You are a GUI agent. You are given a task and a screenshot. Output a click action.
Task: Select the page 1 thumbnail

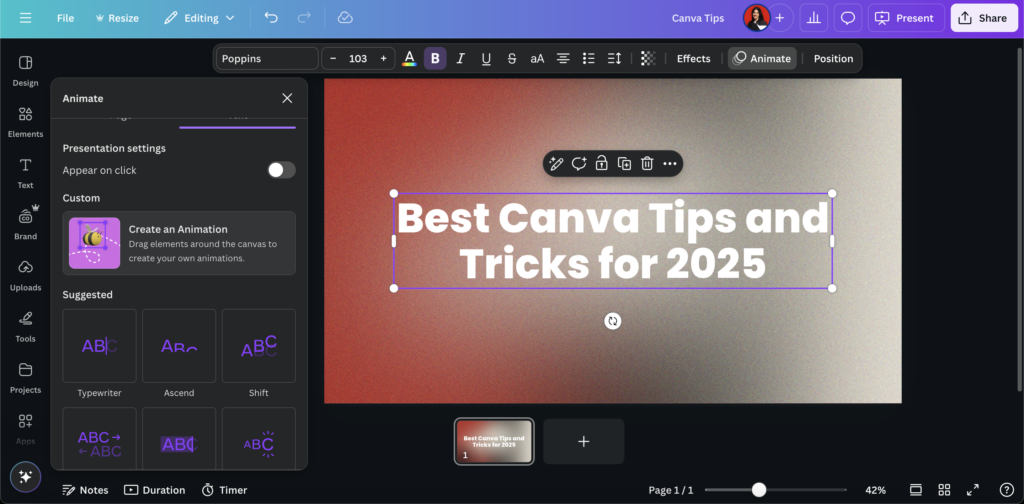coord(494,441)
